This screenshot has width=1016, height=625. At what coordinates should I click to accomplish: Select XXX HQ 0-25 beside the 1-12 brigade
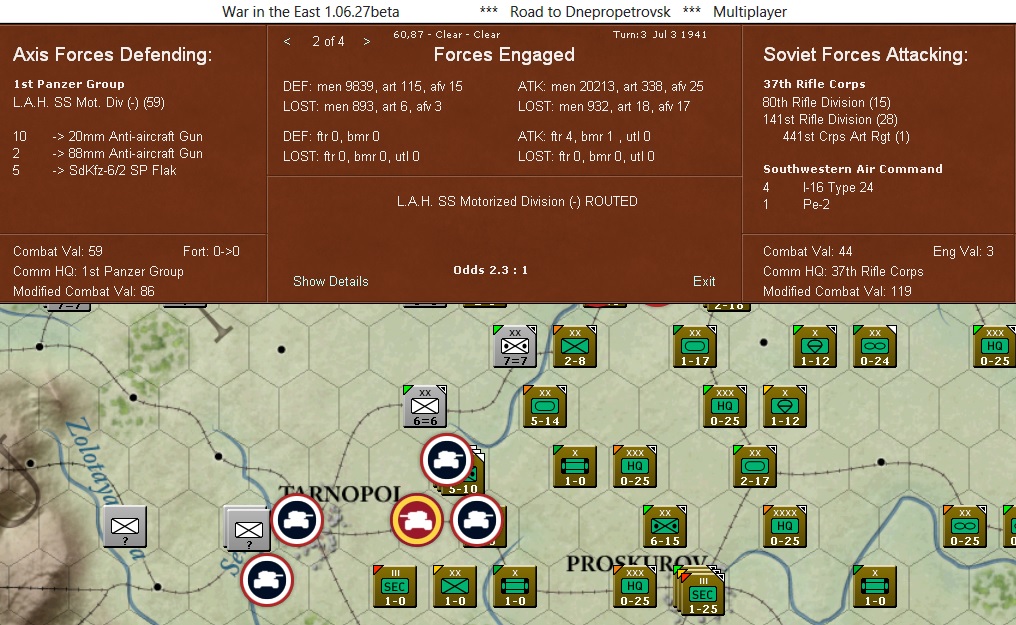724,406
